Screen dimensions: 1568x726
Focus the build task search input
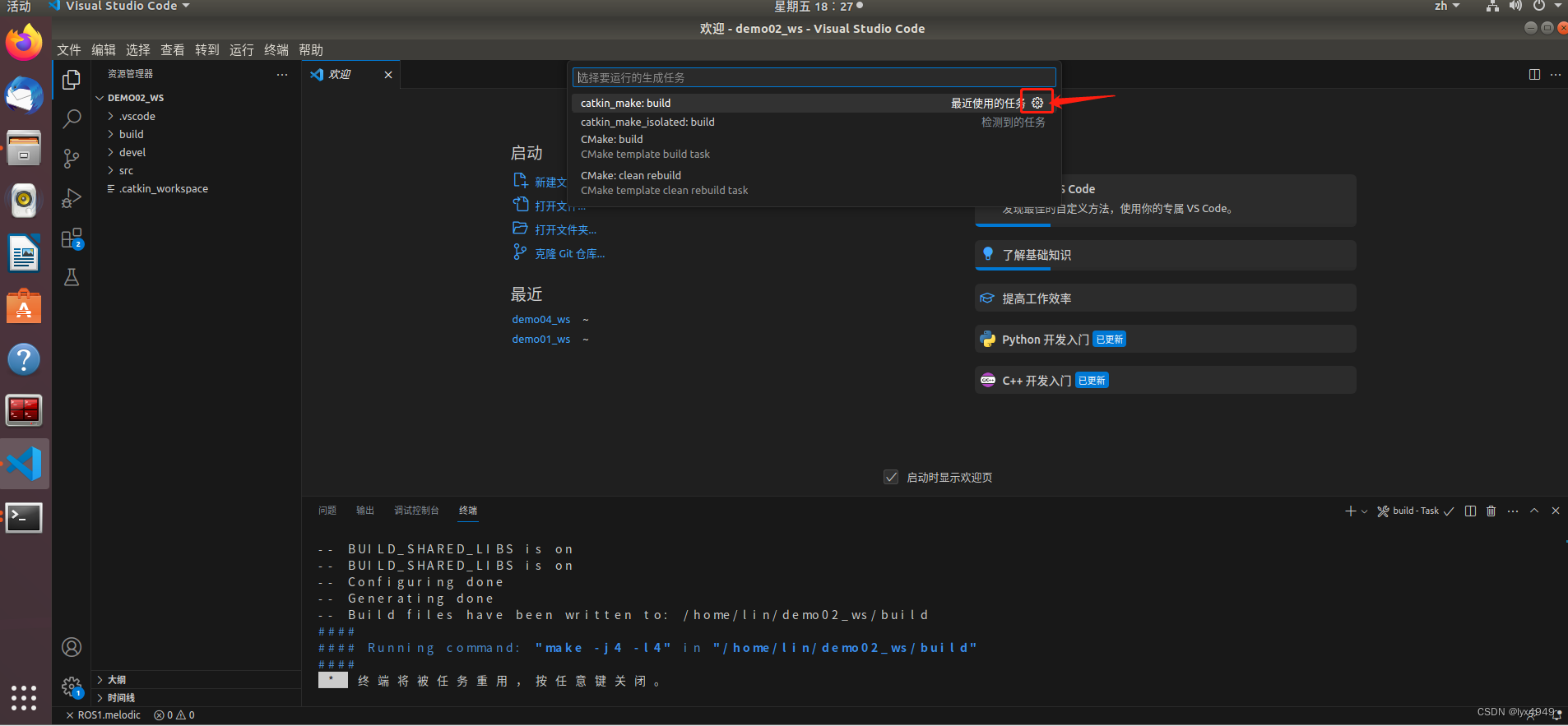814,77
